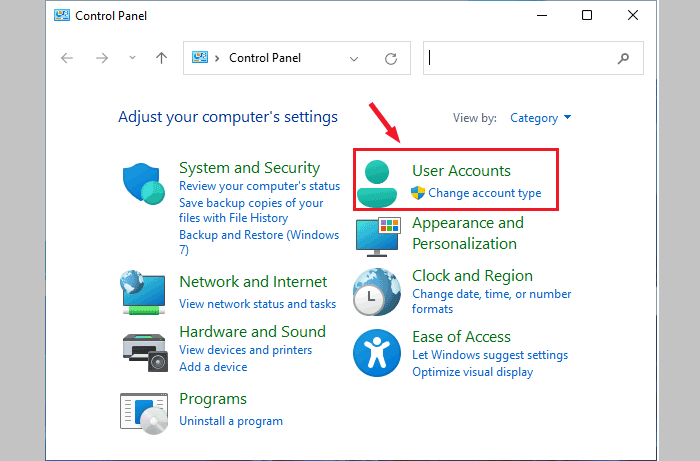Open the Hardware and Sound heading
This screenshot has width=700, height=461.
252,332
